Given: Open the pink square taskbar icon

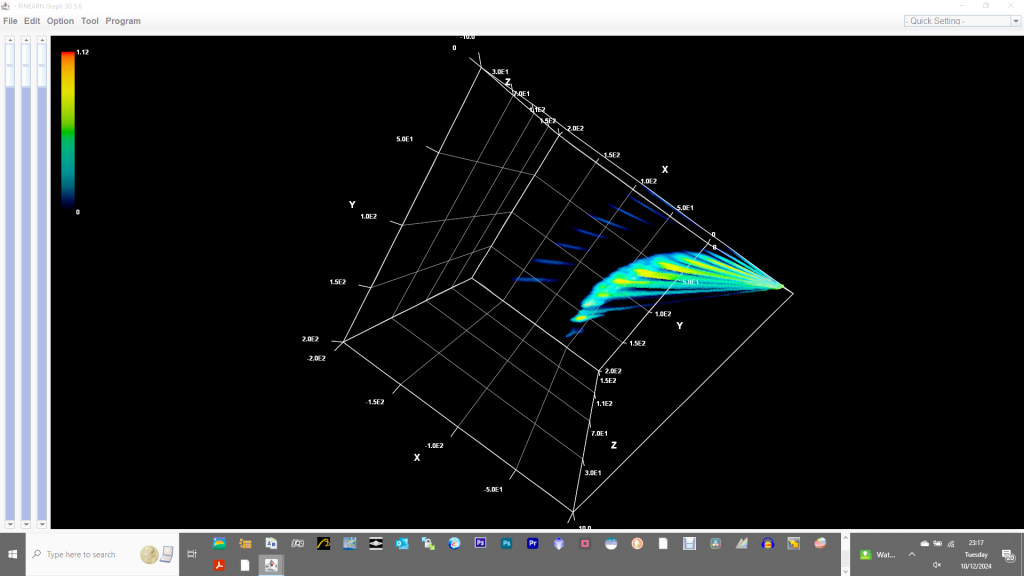Looking at the screenshot, I should (585, 543).
